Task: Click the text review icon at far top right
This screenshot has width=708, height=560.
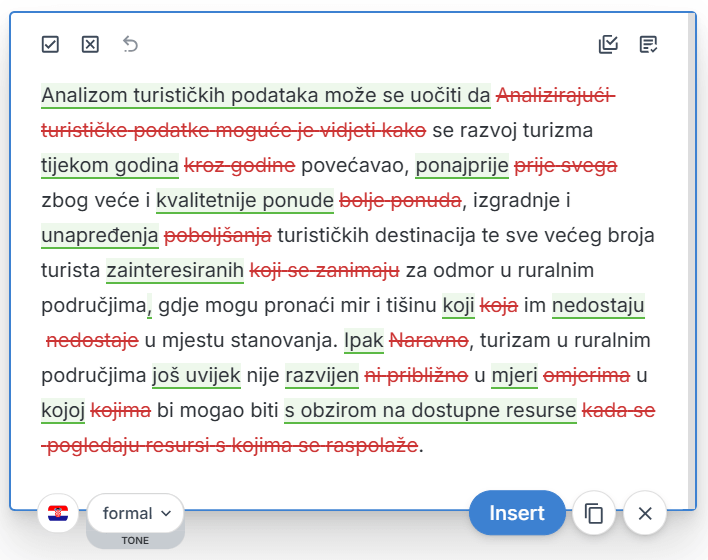Action: coord(648,44)
